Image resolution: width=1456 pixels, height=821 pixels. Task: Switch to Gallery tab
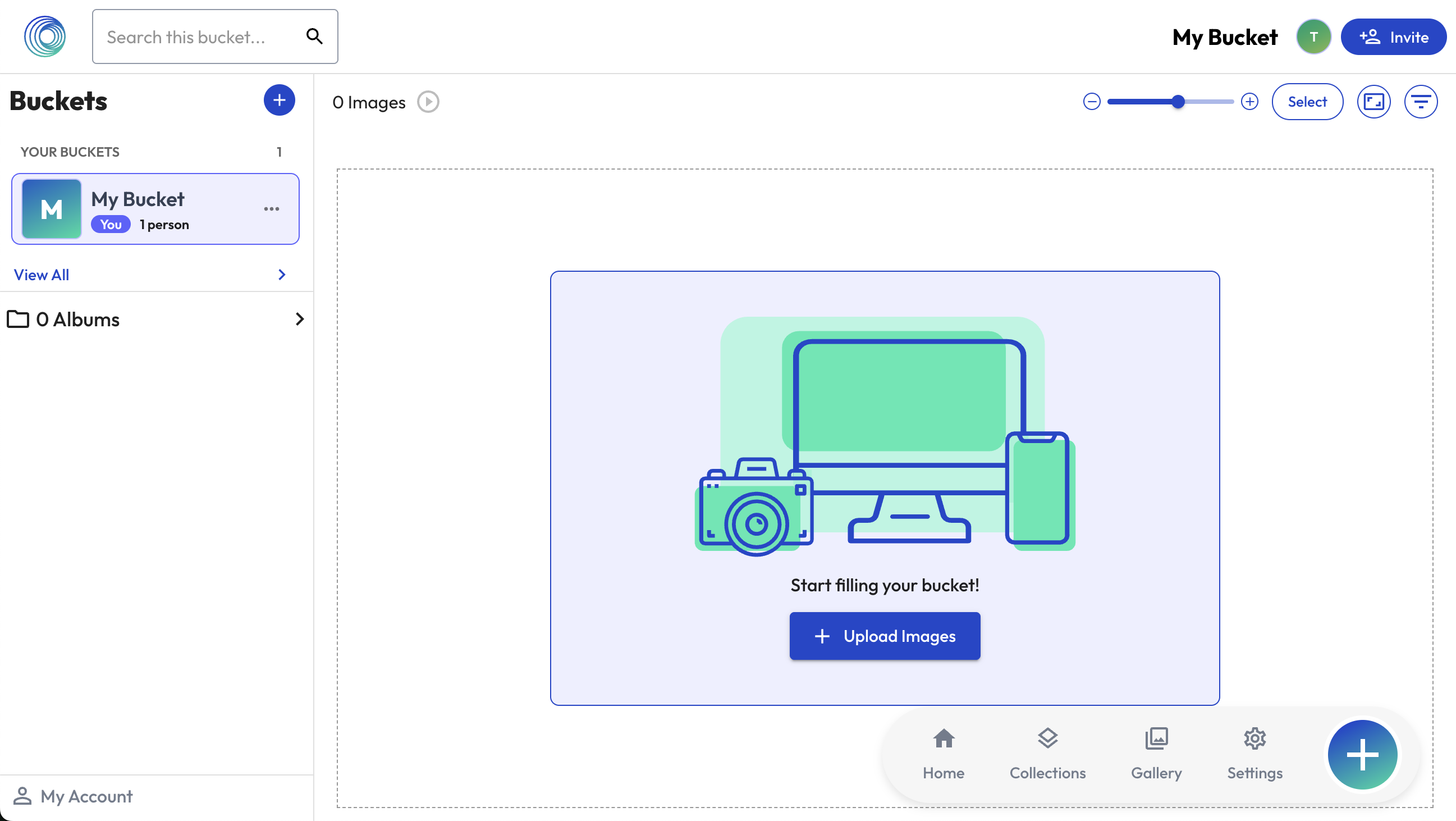[x=1156, y=754]
